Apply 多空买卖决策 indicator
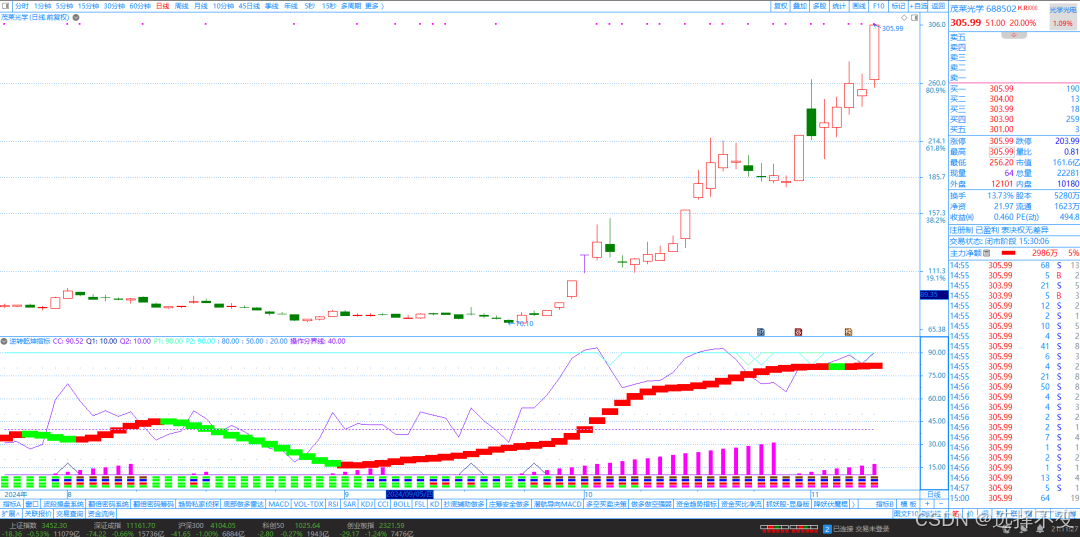The height and width of the screenshot is (537, 1080). click(x=607, y=504)
